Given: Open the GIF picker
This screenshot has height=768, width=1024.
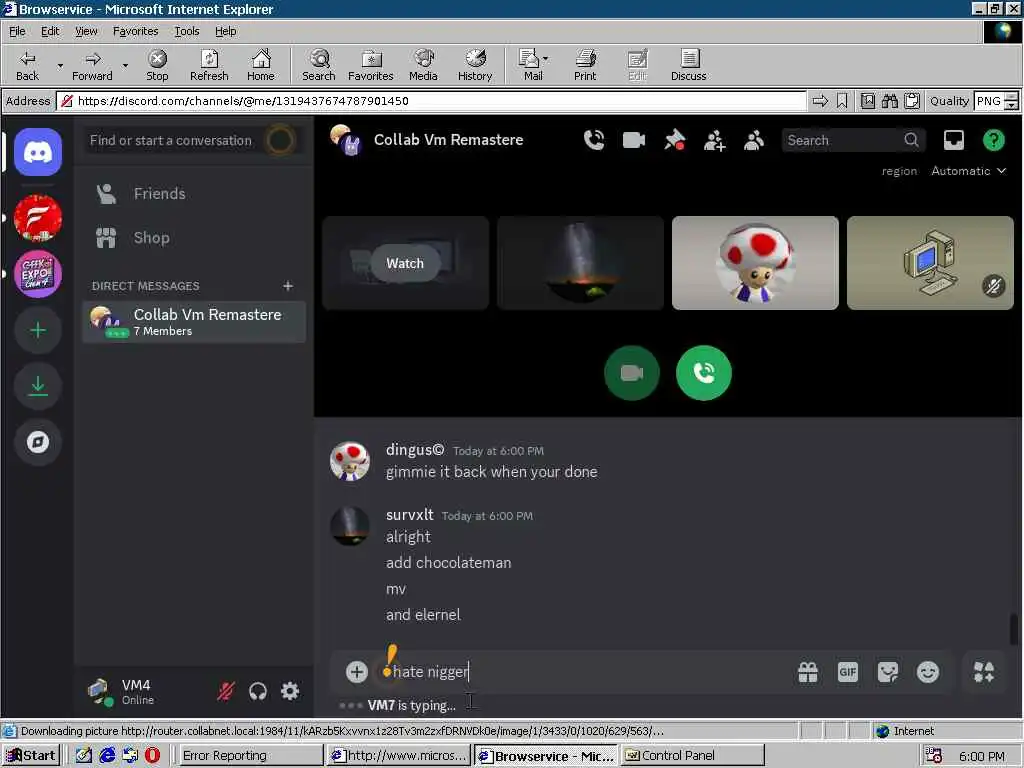Looking at the screenshot, I should pos(848,671).
